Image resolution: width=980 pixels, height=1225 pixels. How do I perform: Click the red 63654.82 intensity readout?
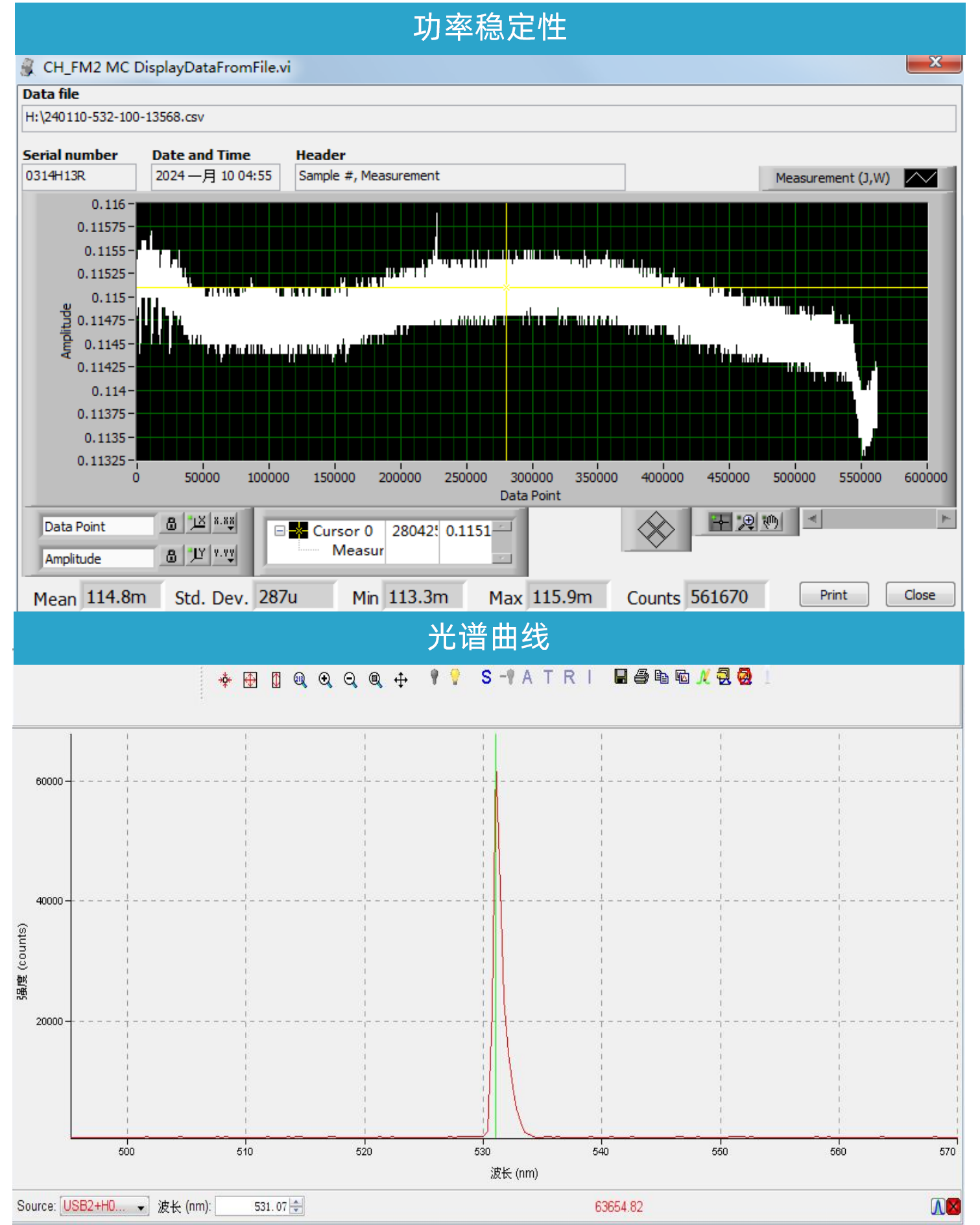(x=619, y=1207)
